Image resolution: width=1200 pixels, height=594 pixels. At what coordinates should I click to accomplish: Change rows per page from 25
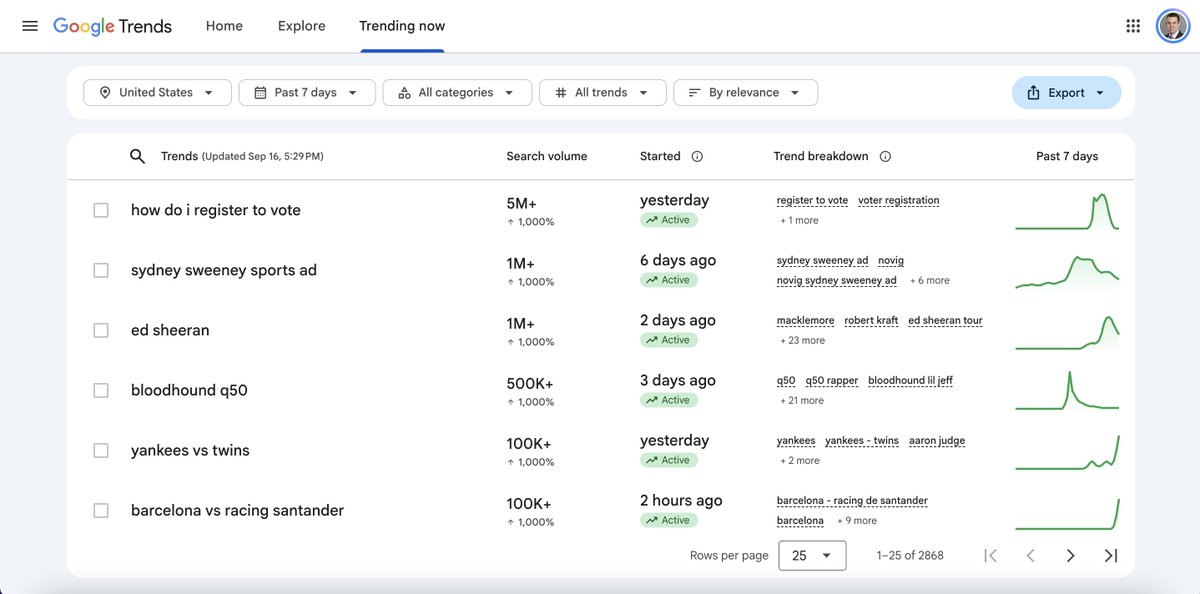pos(812,555)
